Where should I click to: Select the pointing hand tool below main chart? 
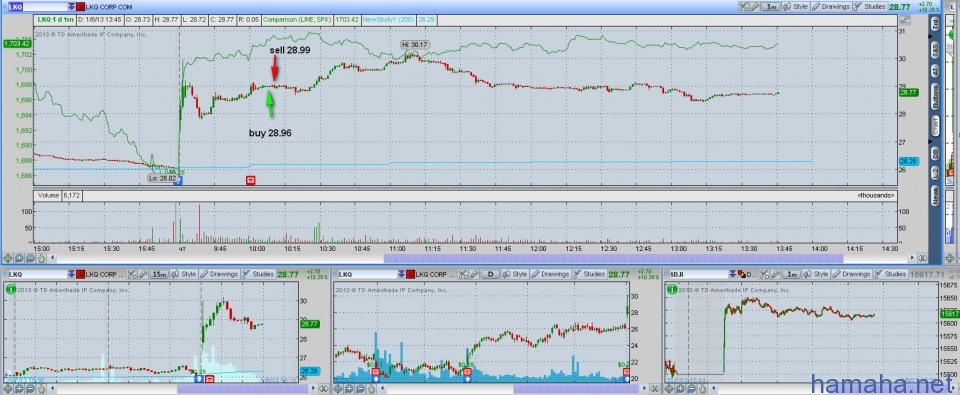tap(41, 258)
